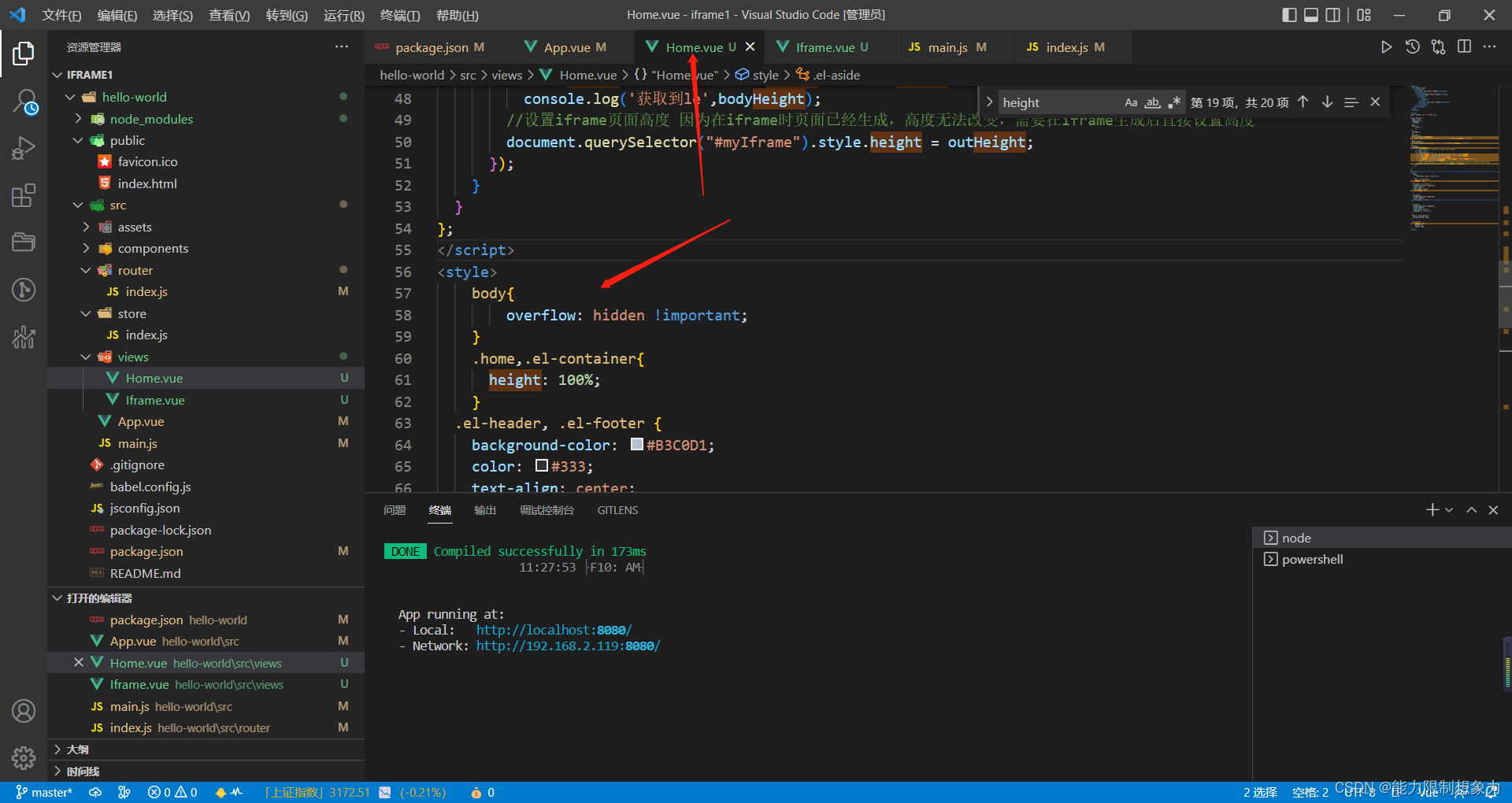Maximize the terminal panel with chevron
The width and height of the screenshot is (1512, 803).
click(x=1471, y=510)
